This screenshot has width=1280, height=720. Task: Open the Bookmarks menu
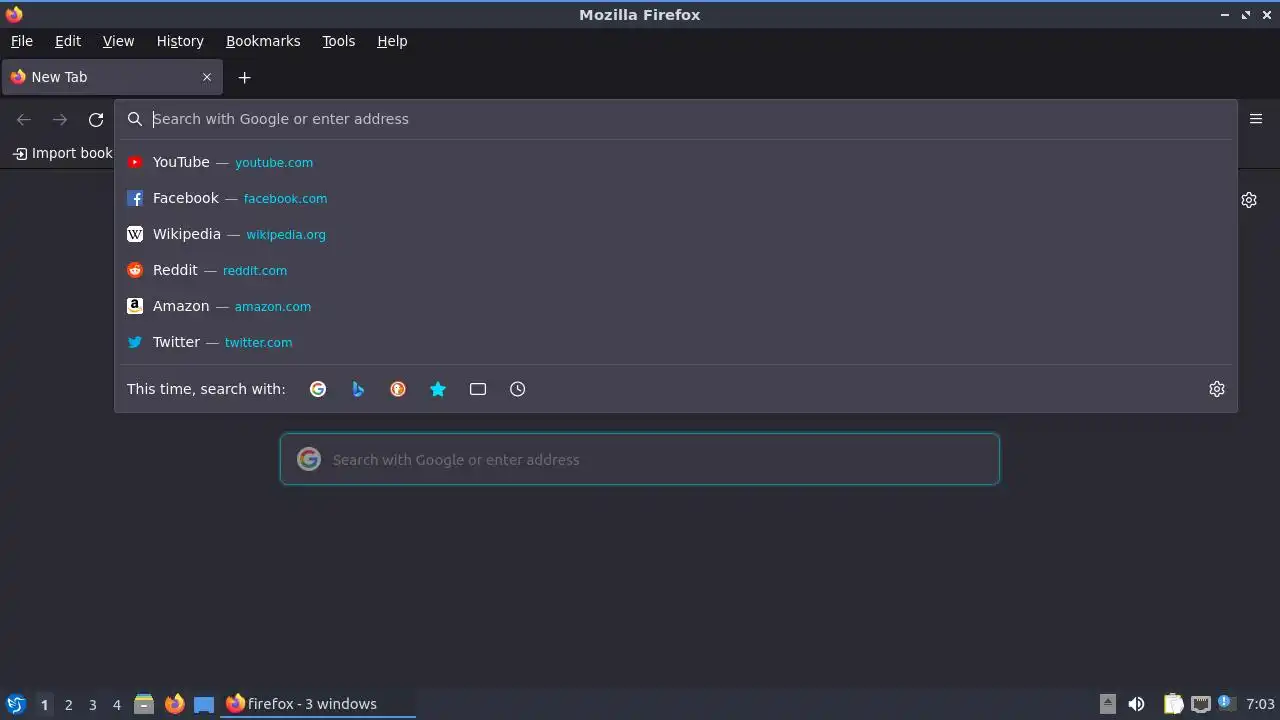click(263, 41)
